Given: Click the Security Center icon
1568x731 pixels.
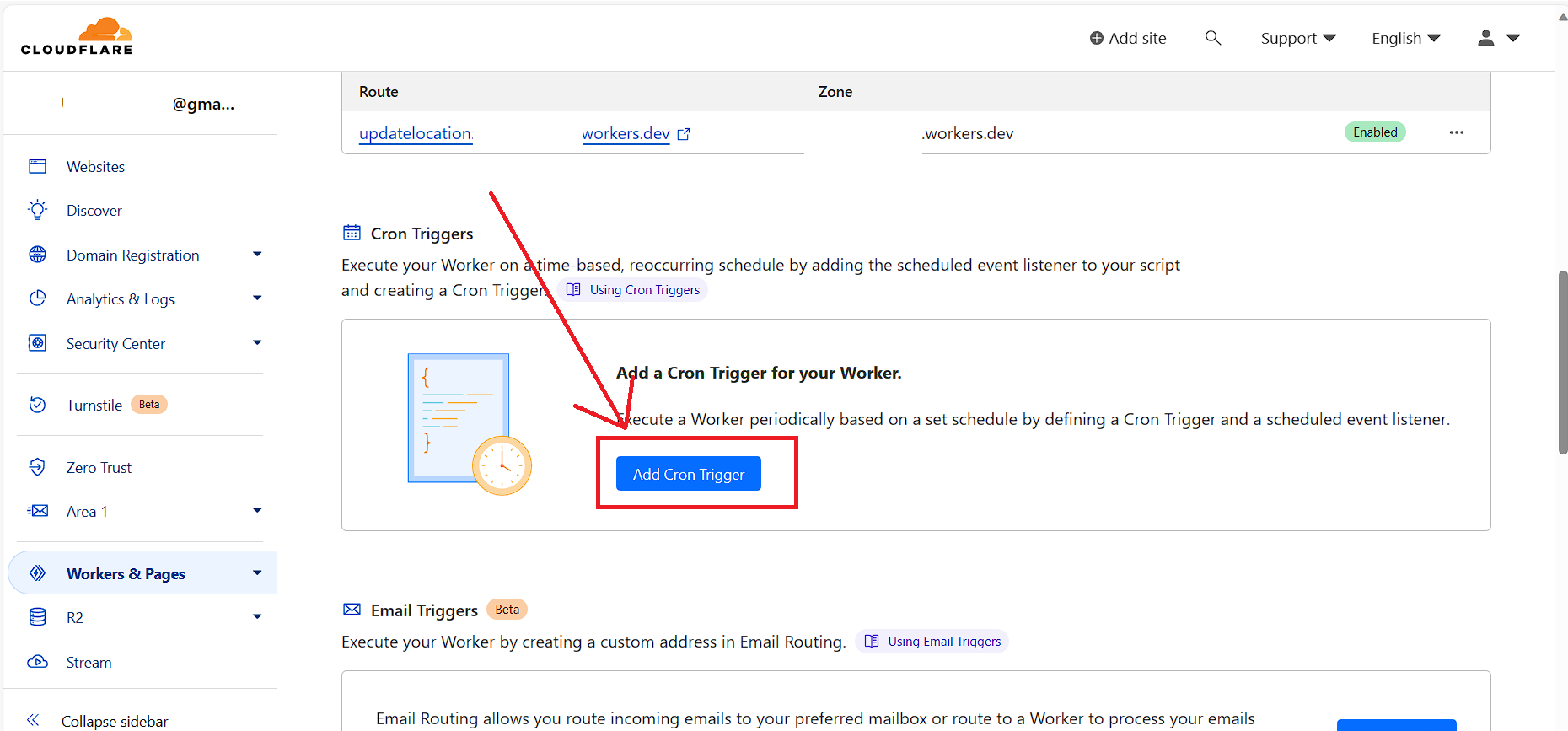Looking at the screenshot, I should 38,343.
